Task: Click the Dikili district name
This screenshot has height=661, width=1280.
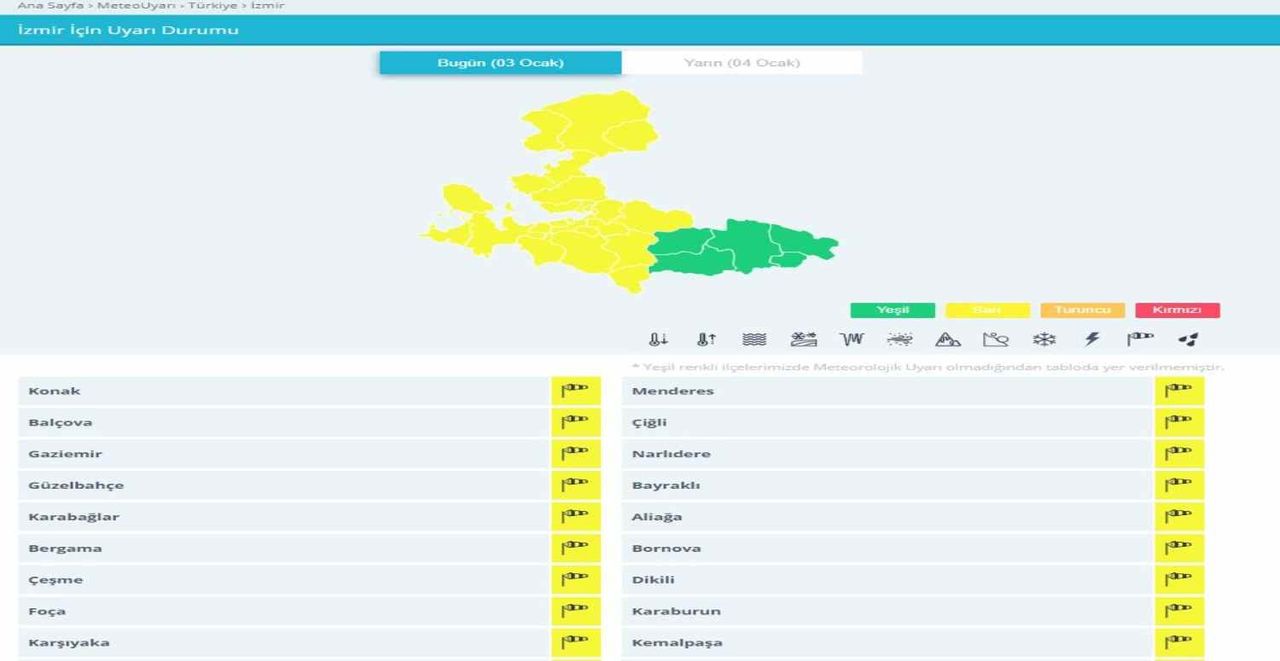Action: pos(654,580)
